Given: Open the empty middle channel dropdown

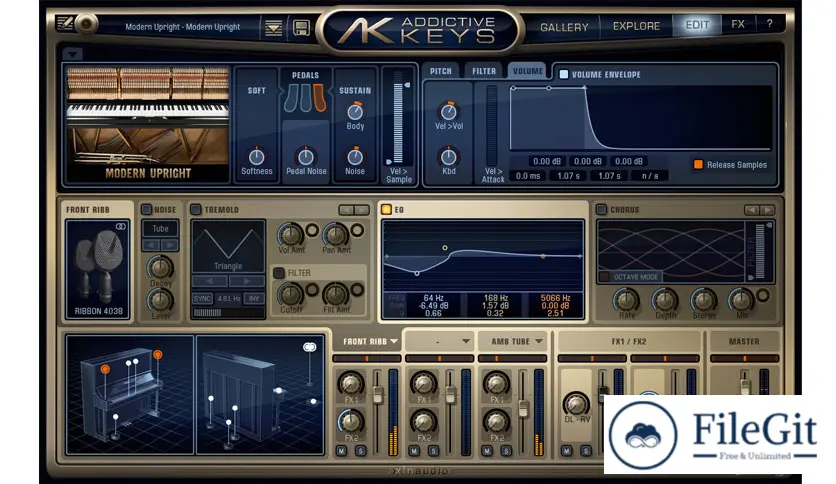Looking at the screenshot, I should click(466, 341).
